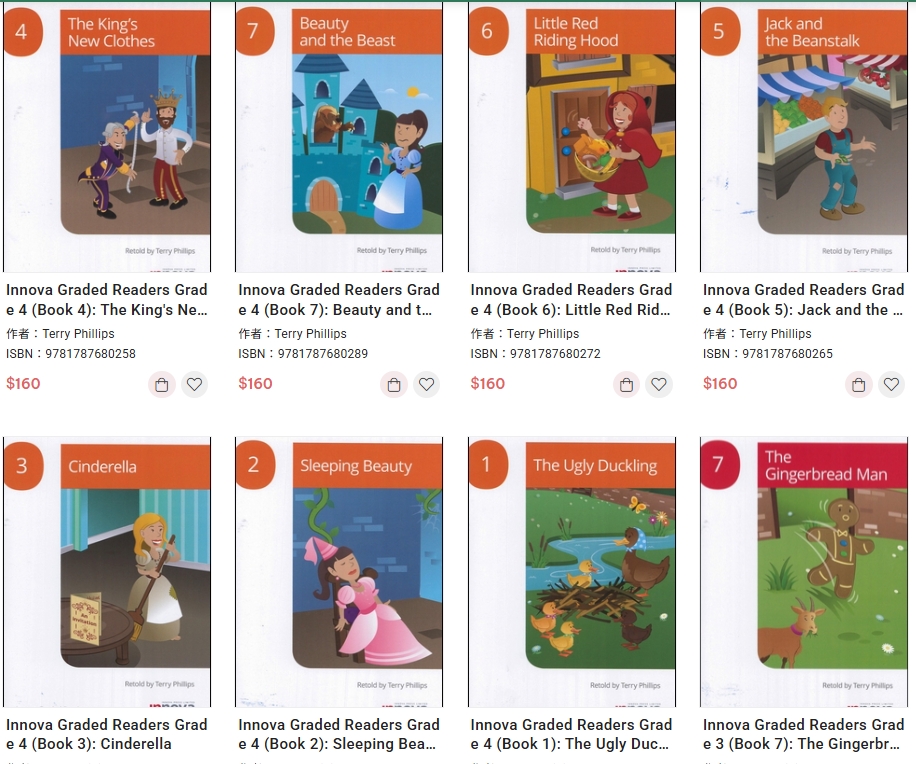Add Beauty and the Beast to shopping bag
916x764 pixels.
pyautogui.click(x=394, y=385)
